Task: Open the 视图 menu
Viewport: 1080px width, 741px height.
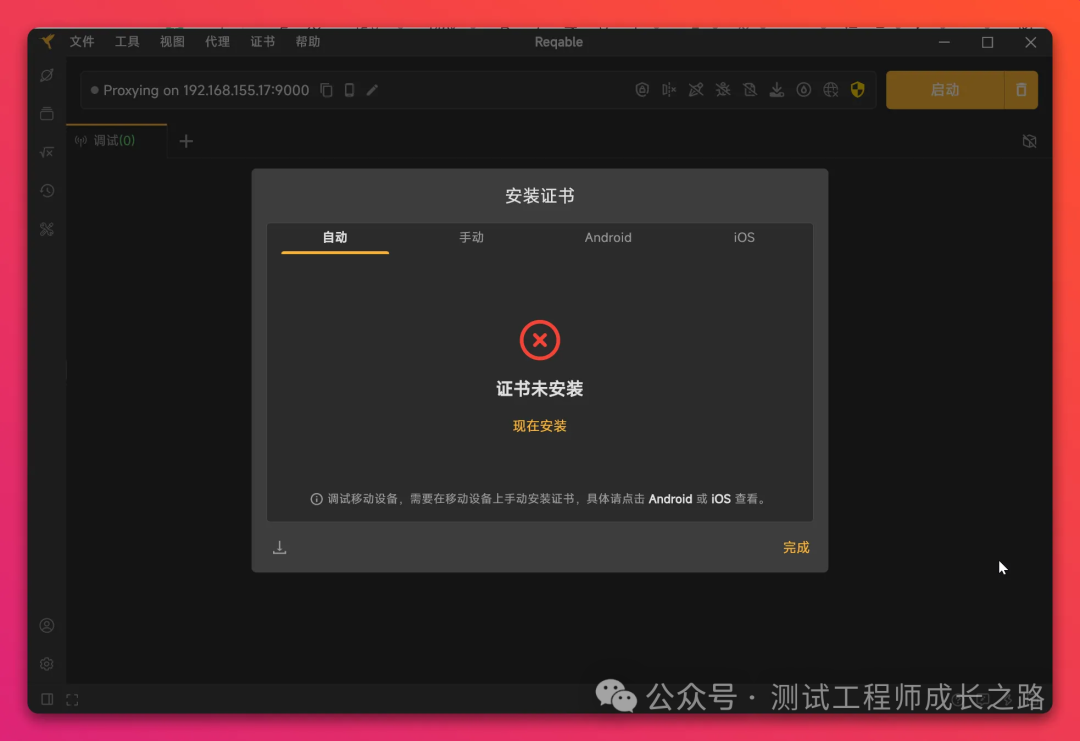Action: coord(172,42)
